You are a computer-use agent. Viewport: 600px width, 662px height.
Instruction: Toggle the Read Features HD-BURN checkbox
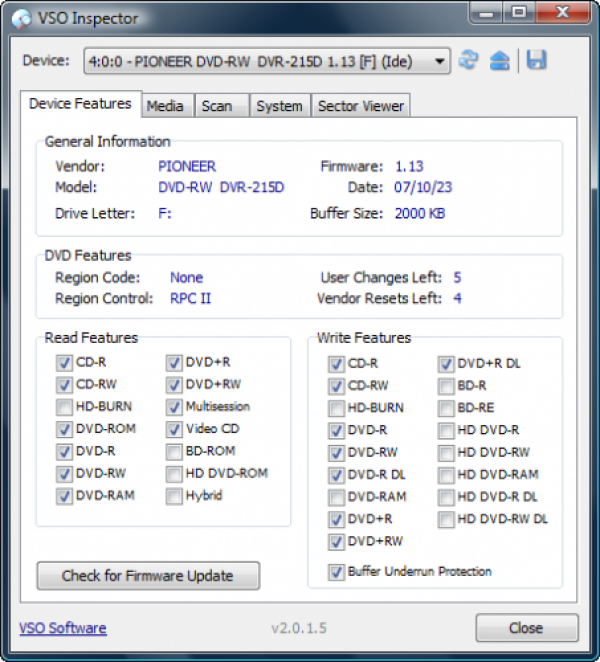[x=64, y=407]
